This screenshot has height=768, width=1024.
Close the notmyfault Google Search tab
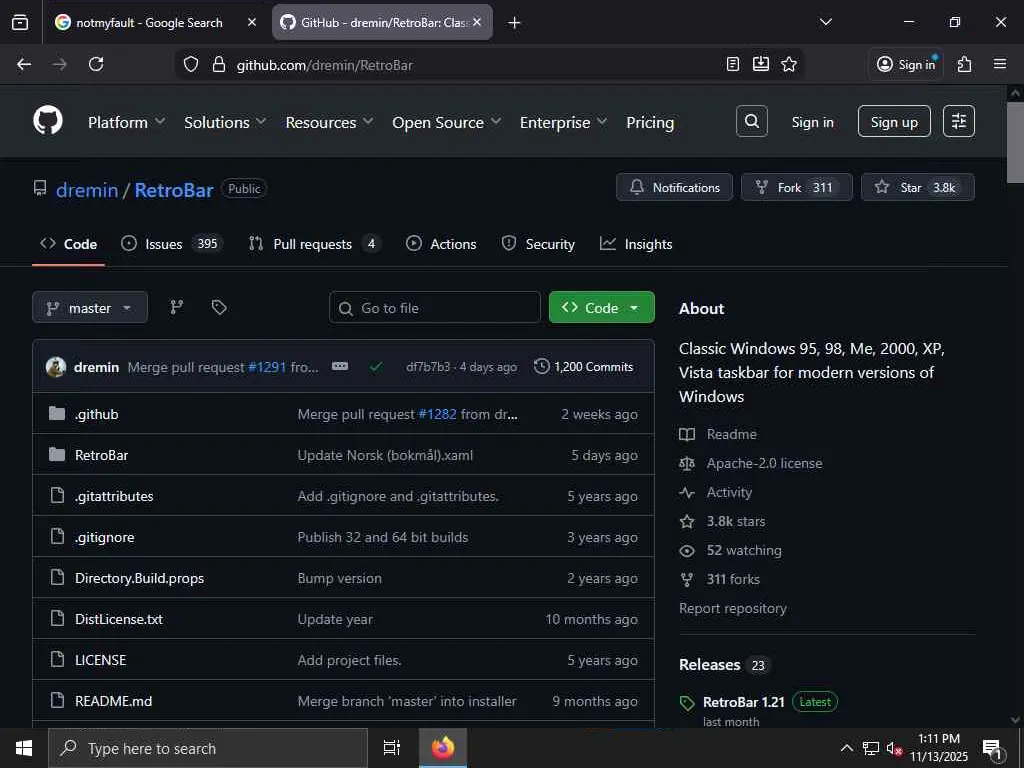tap(252, 22)
